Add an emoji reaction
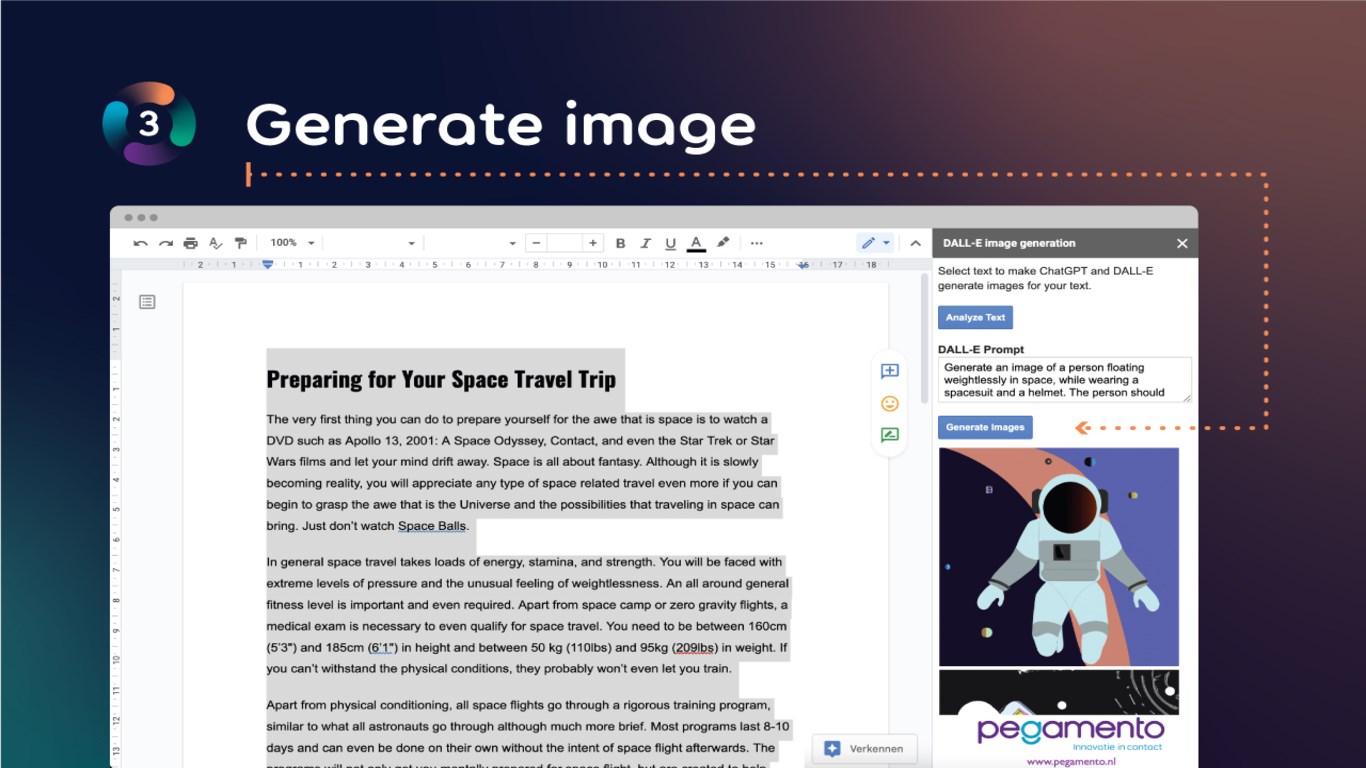1366x768 pixels. point(889,403)
